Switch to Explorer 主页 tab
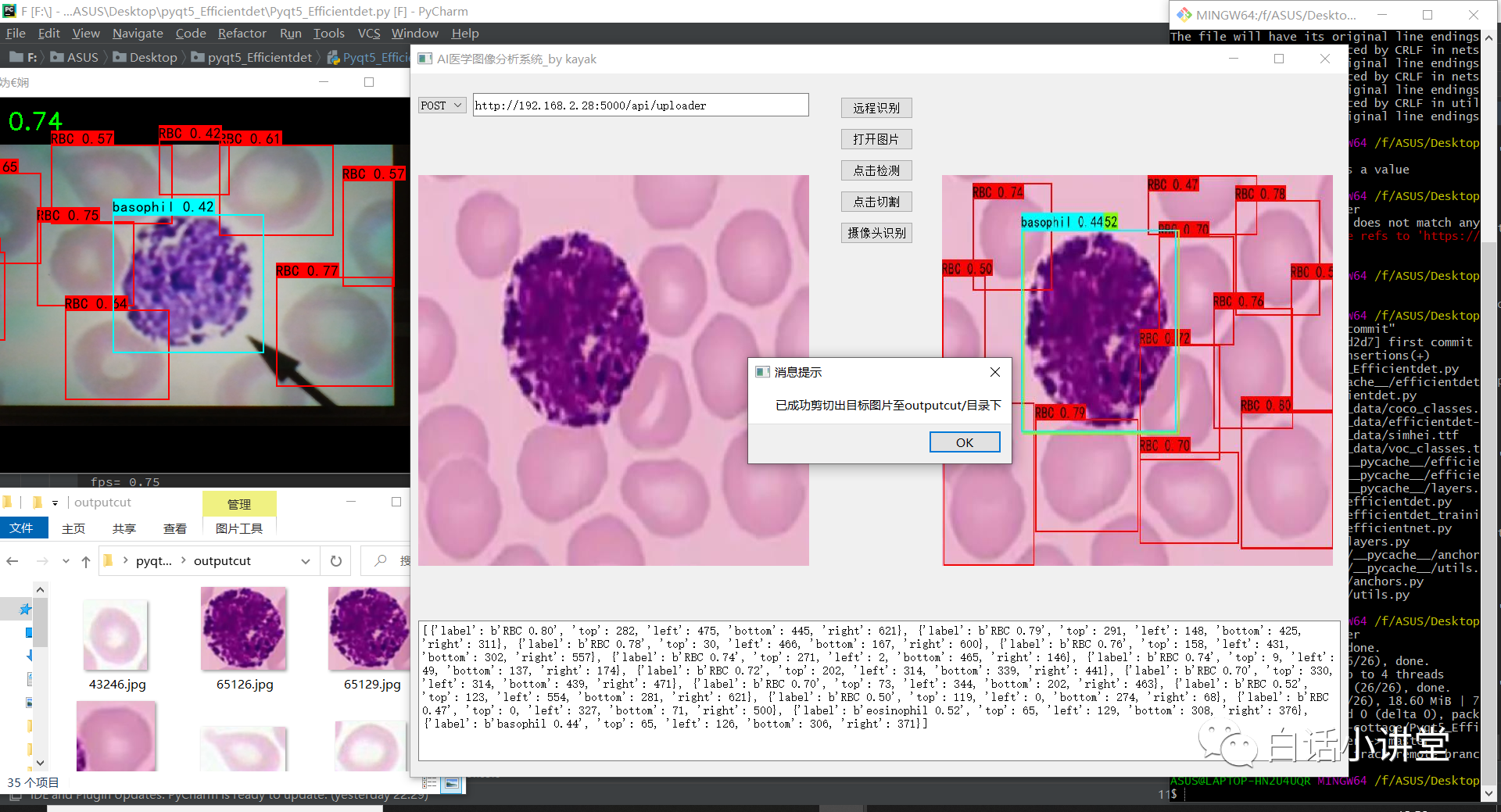This screenshot has width=1501, height=812. [73, 528]
